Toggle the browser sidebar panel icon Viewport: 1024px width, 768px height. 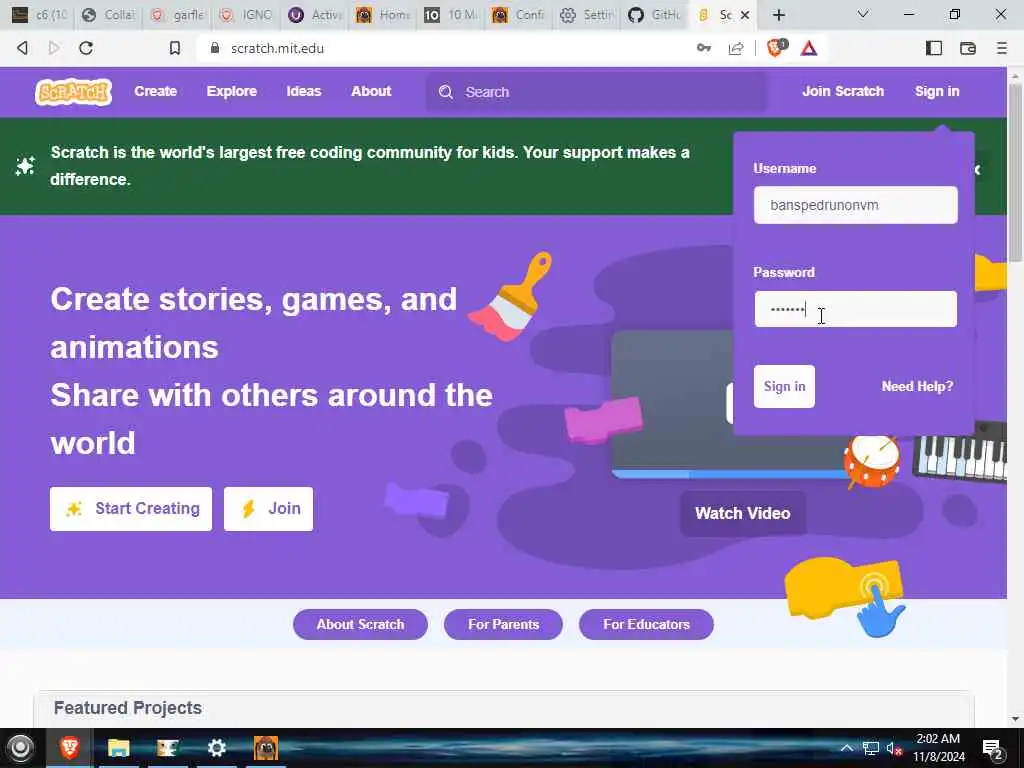[934, 48]
